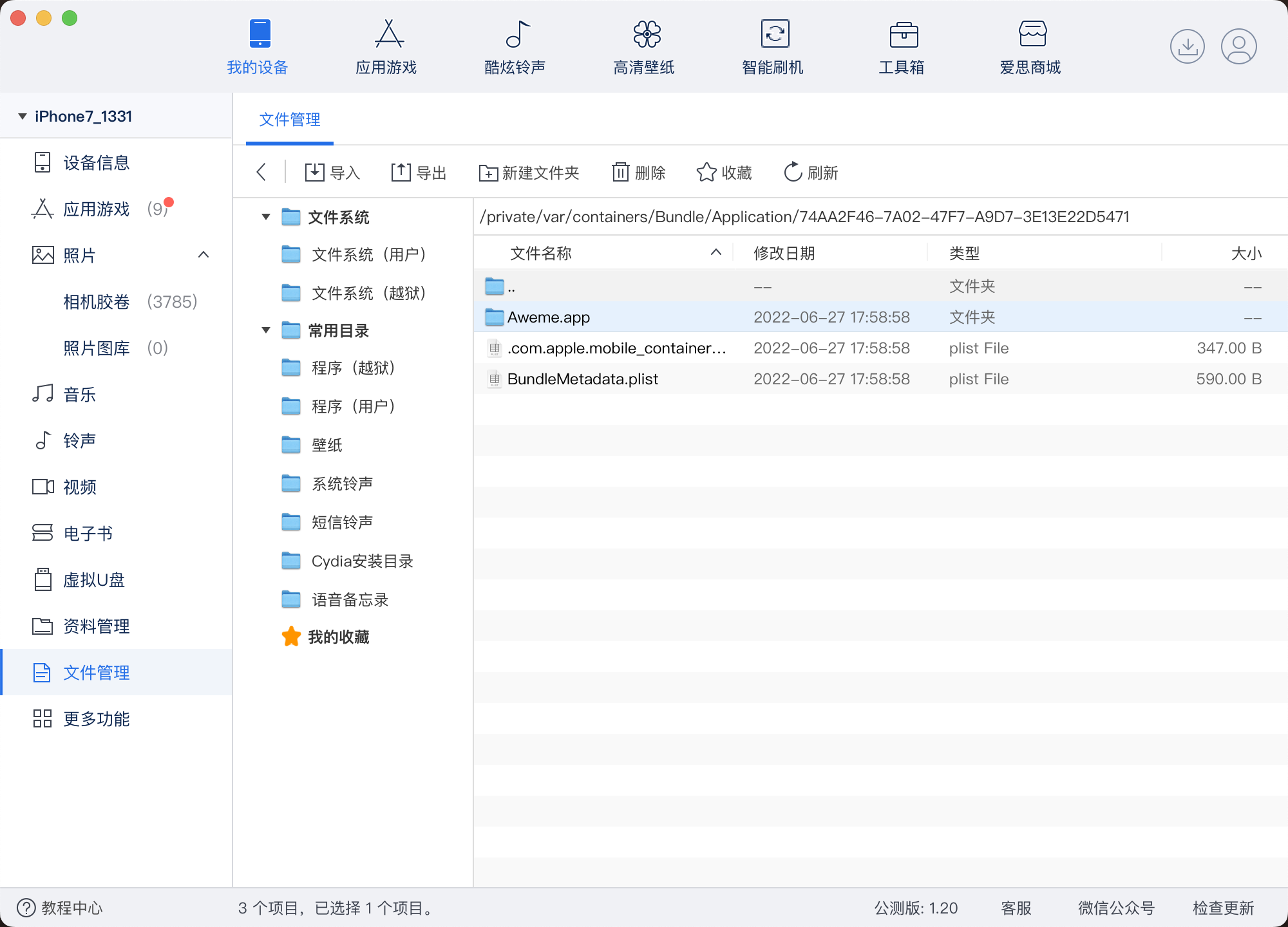Switch to the 文件管理 tab
1288x927 pixels.
290,120
